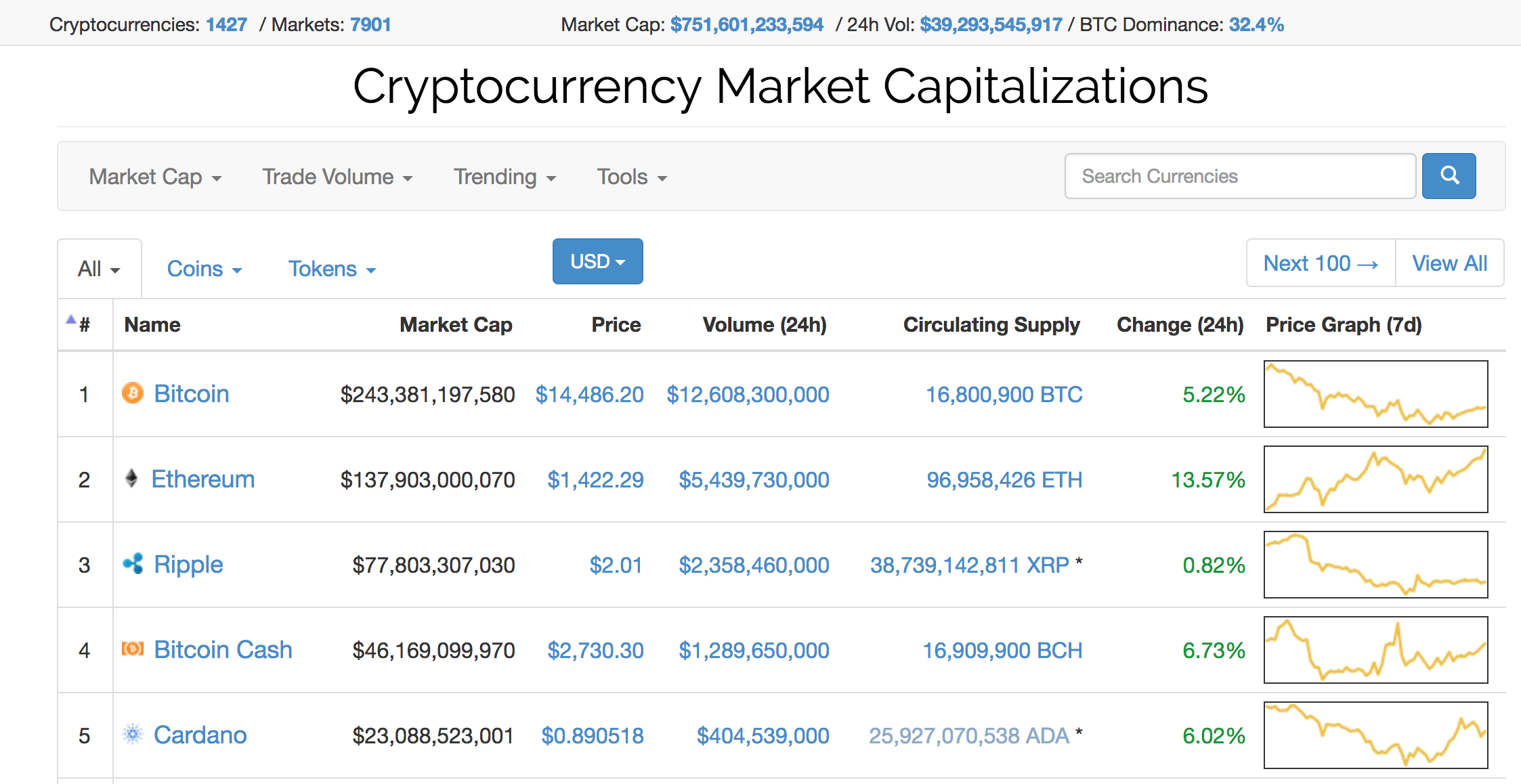1521x784 pixels.
Task: Click Bitcoin market cap $243,381,197,580
Action: [x=427, y=394]
